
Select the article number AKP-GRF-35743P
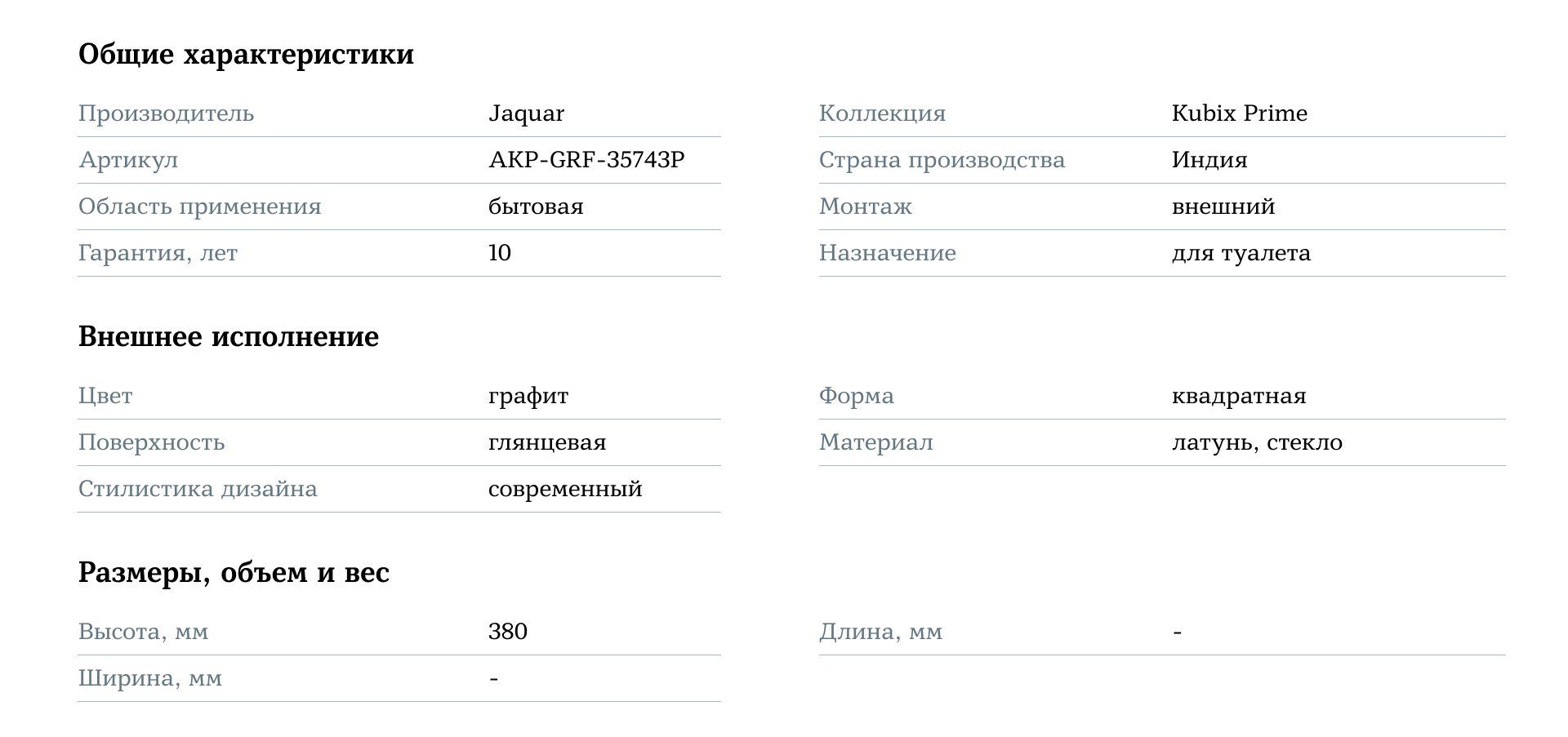tap(586, 160)
